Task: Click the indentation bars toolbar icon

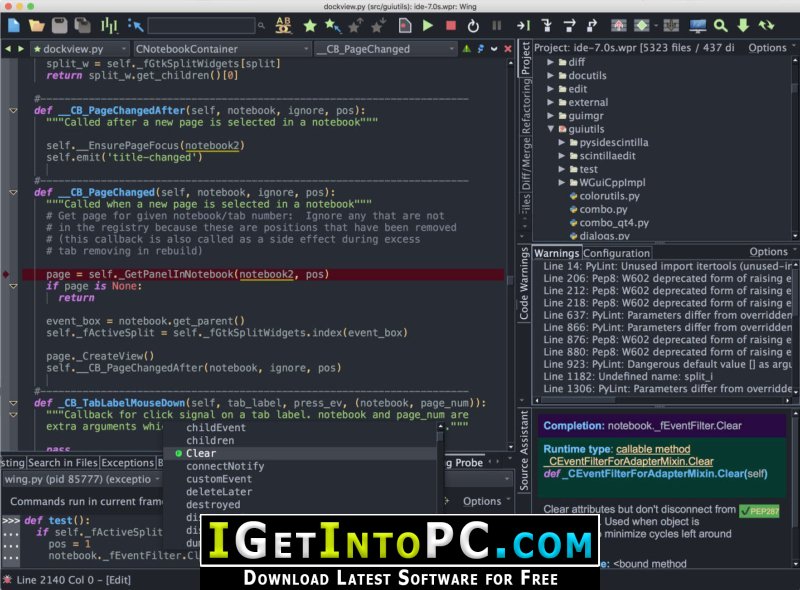Action: tap(109, 25)
